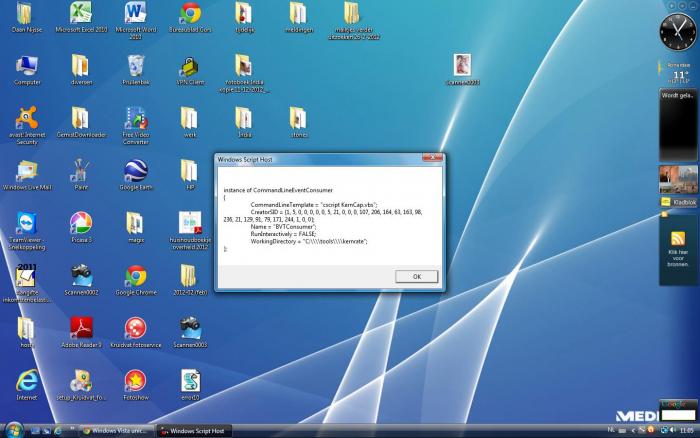The image size is (700, 438).
Task: Select the error10 script file icon
Action: pos(190,381)
